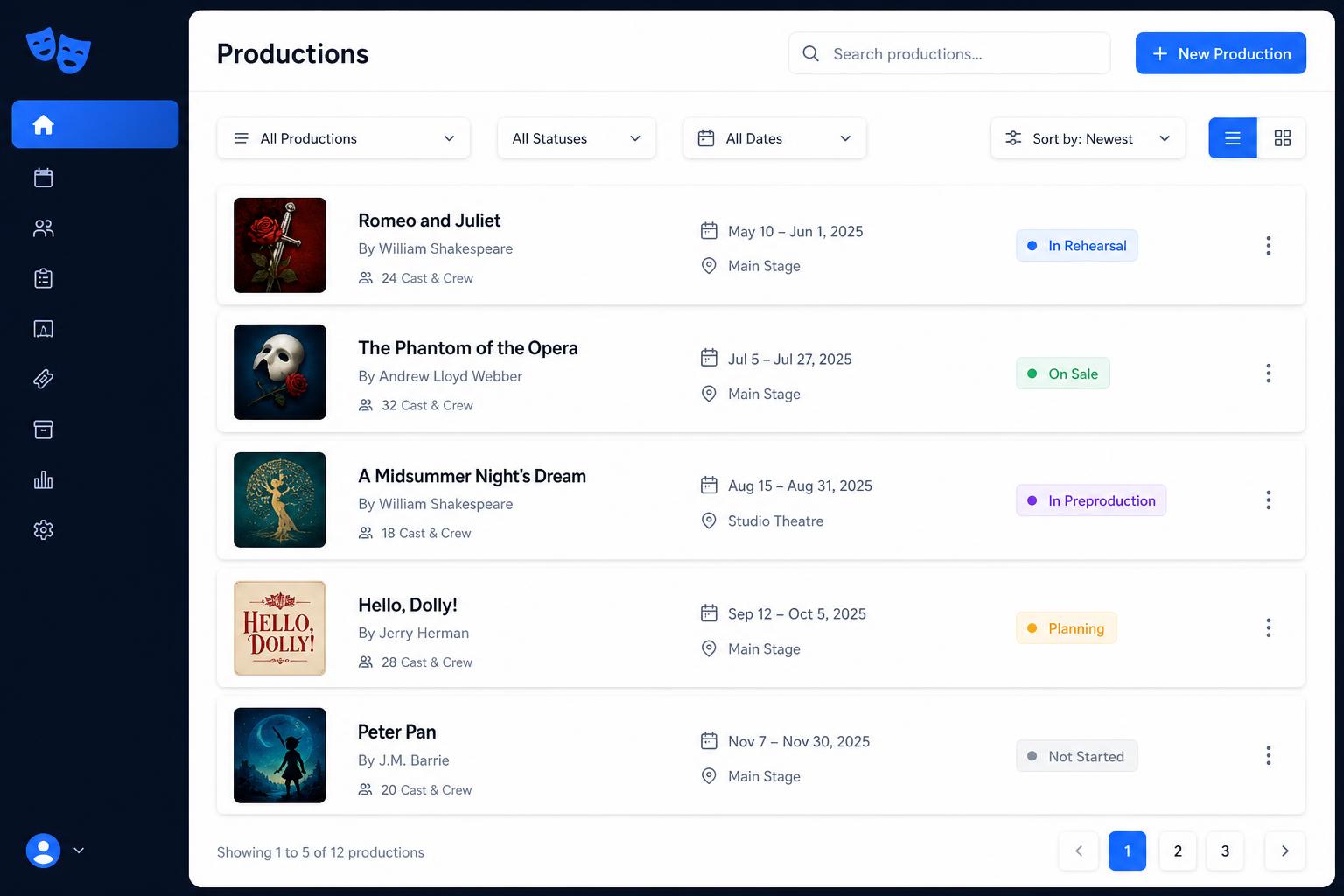This screenshot has height=896, width=1344.
Task: Go to next page arrow
Action: click(x=1284, y=850)
